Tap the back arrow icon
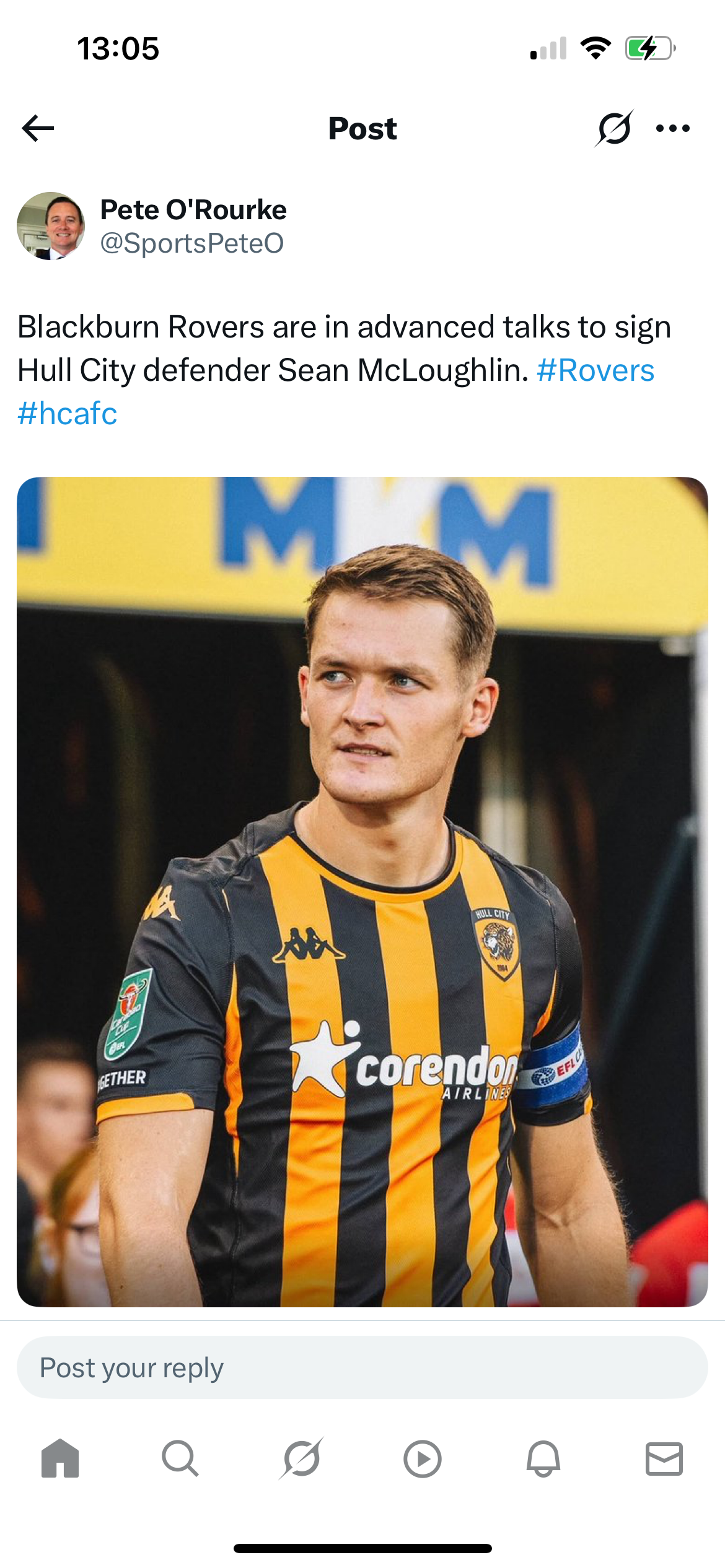 click(38, 128)
